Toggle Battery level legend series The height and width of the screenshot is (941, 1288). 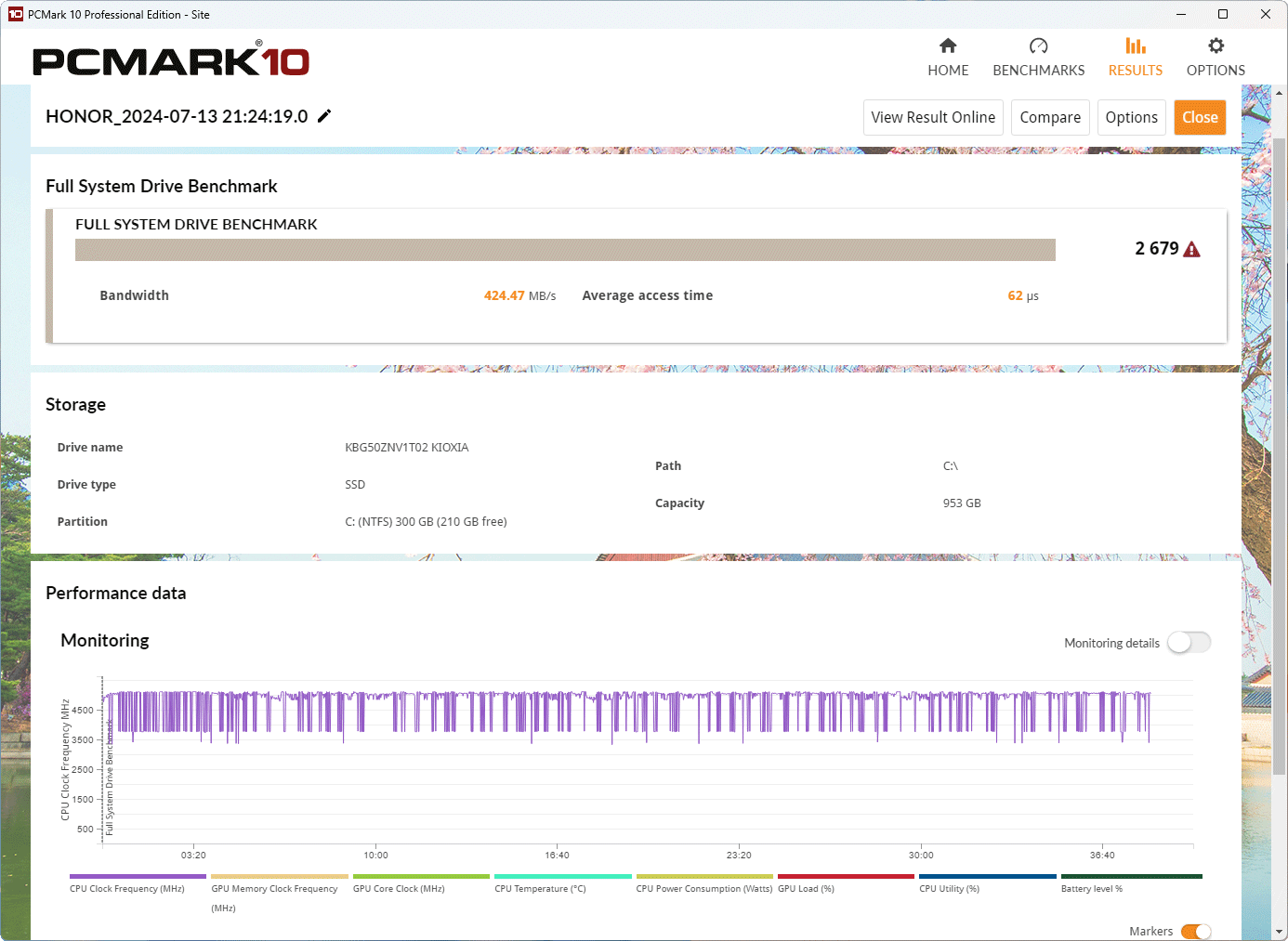pos(1131,882)
